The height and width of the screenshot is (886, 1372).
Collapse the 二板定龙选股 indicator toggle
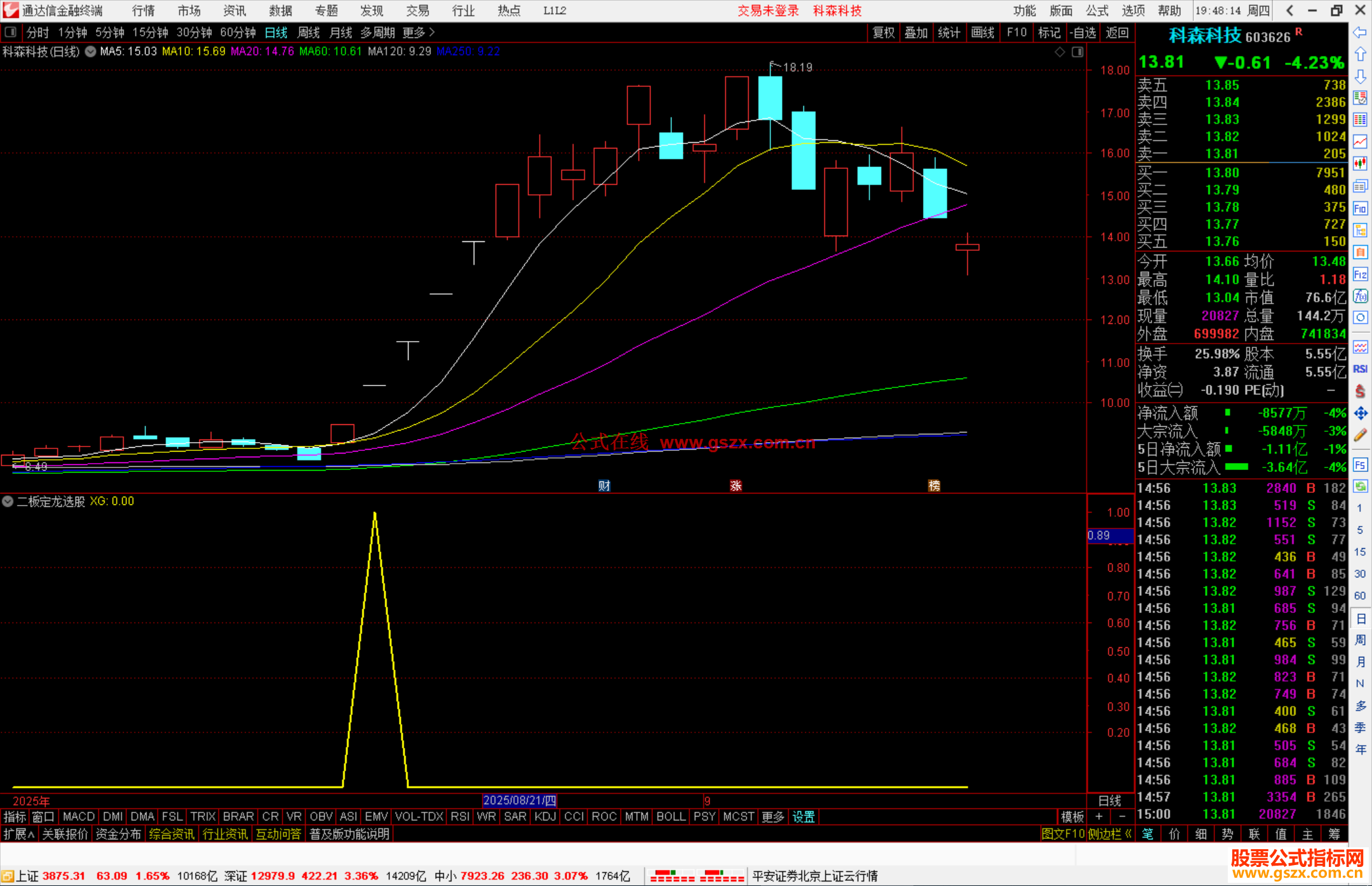8,501
